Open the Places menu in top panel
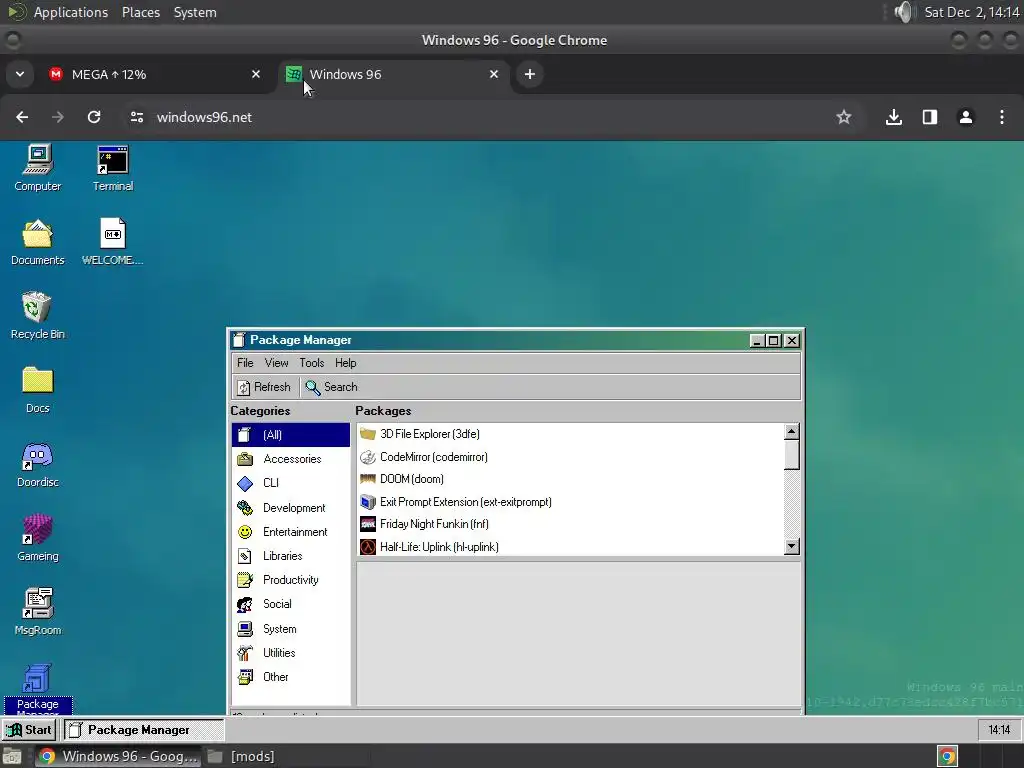 point(141,12)
